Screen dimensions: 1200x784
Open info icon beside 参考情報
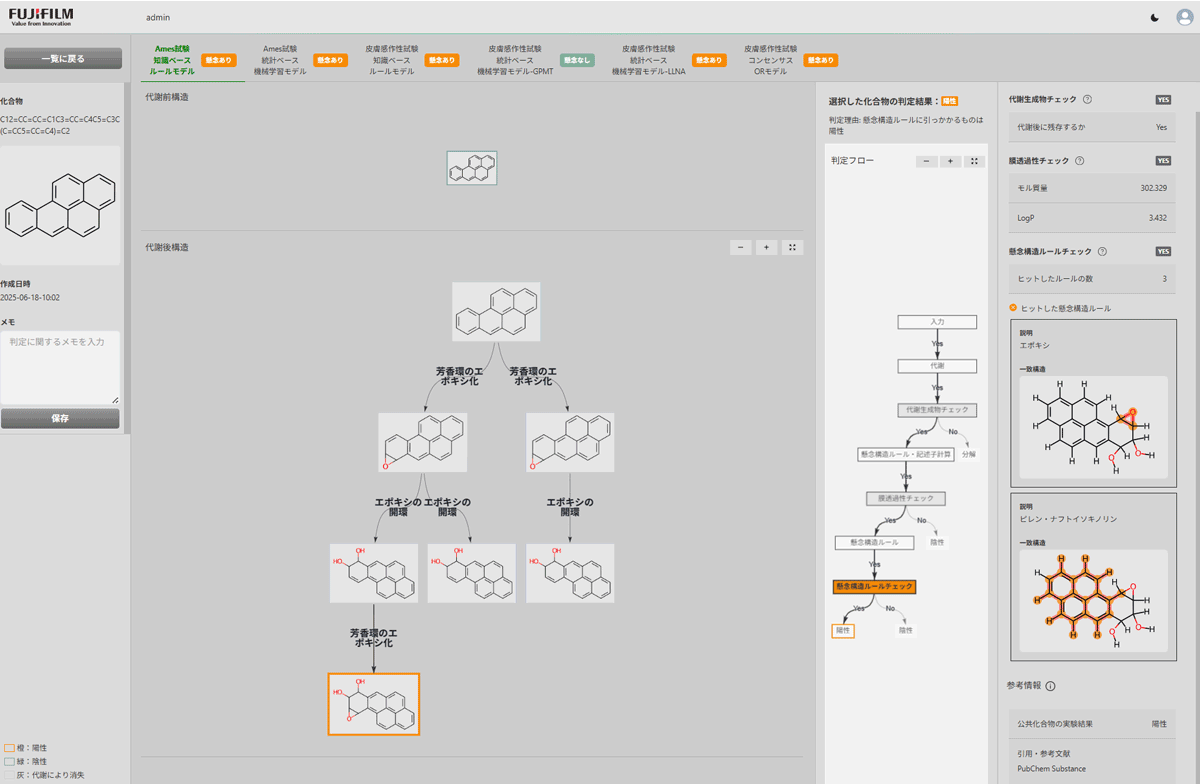(1051, 686)
